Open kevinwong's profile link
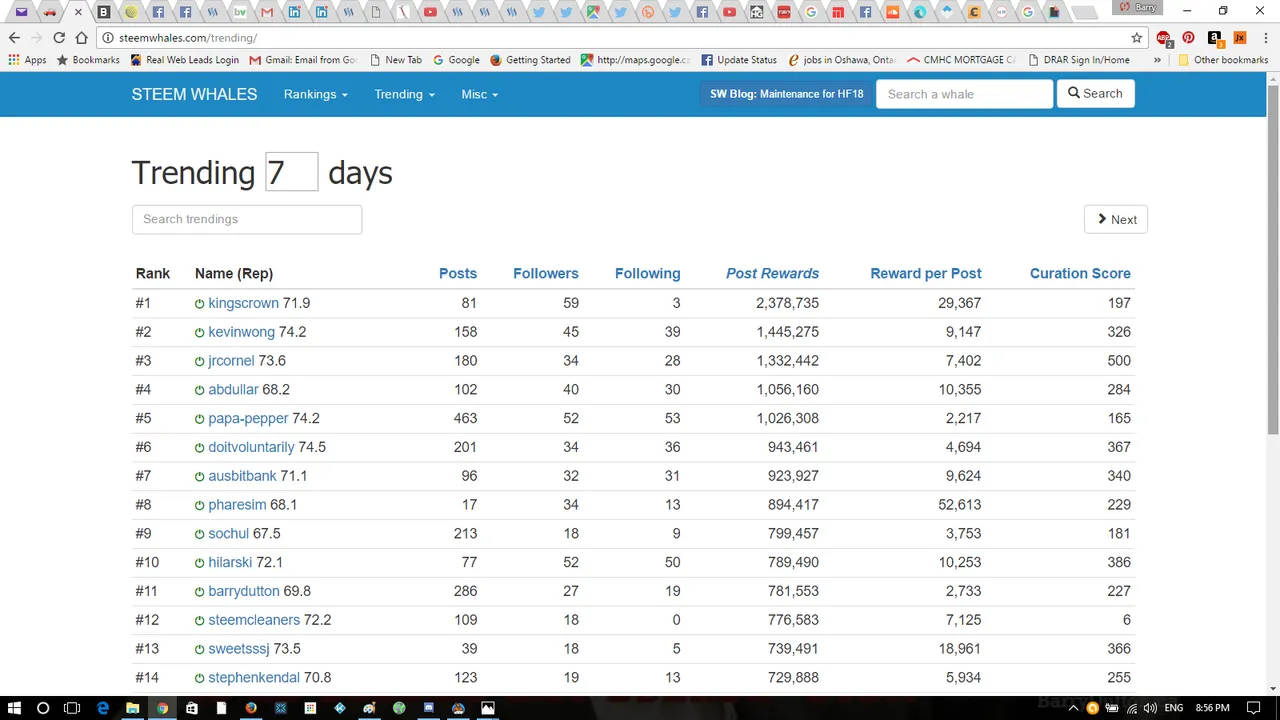1280x720 pixels. (x=241, y=332)
